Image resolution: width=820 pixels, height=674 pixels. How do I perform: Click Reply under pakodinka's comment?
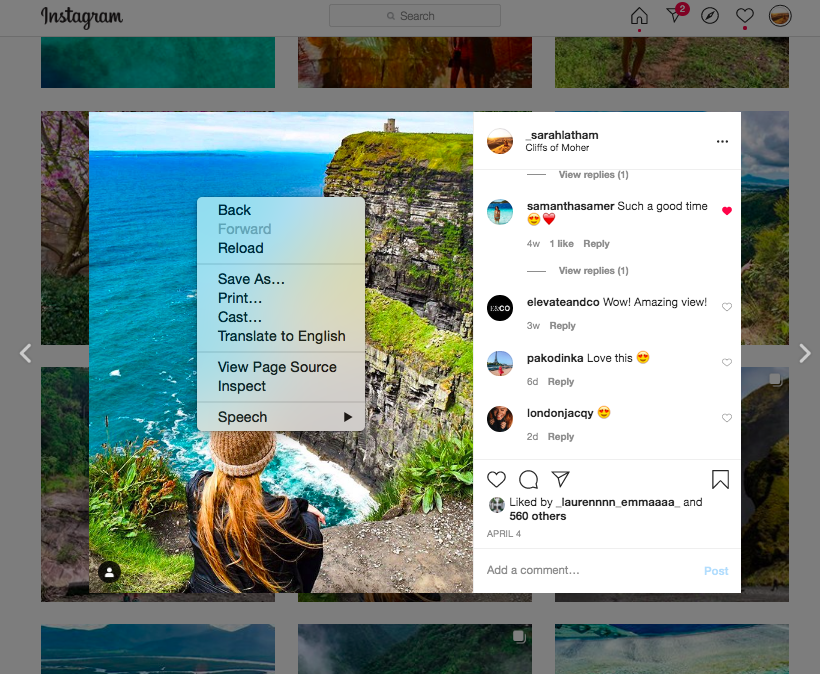(561, 382)
